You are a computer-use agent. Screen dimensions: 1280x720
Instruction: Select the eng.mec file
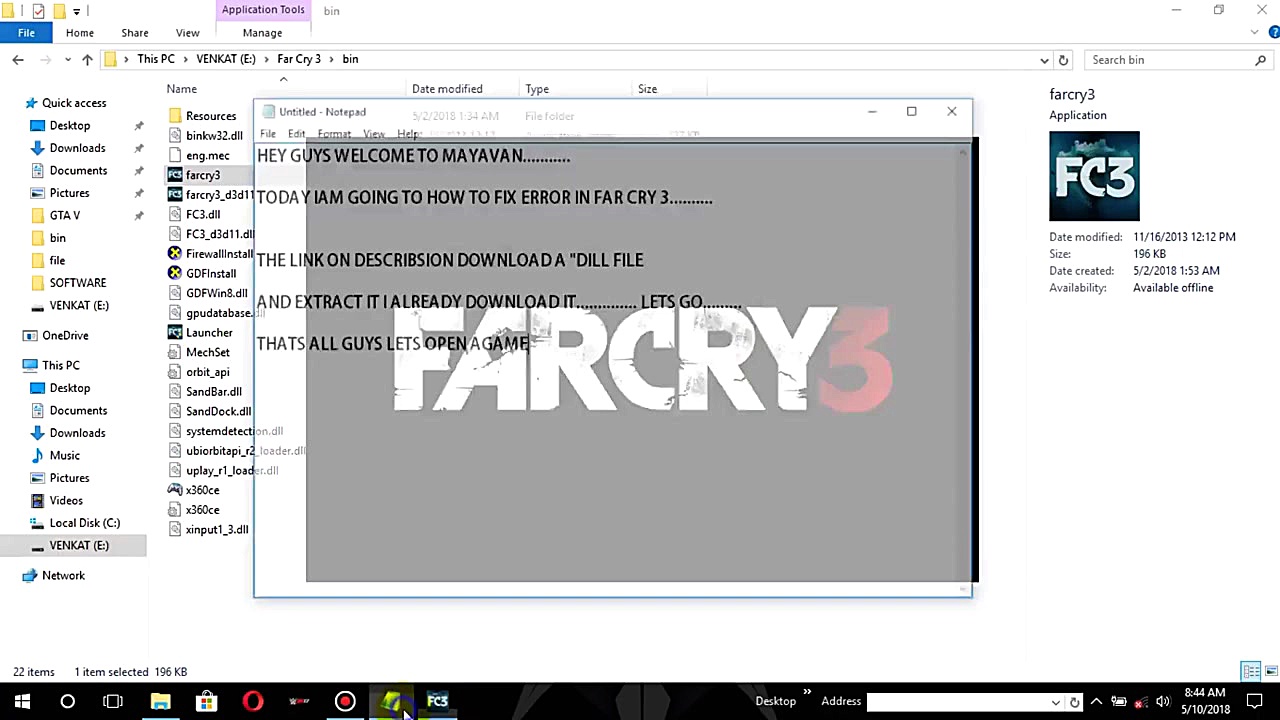[x=207, y=155]
